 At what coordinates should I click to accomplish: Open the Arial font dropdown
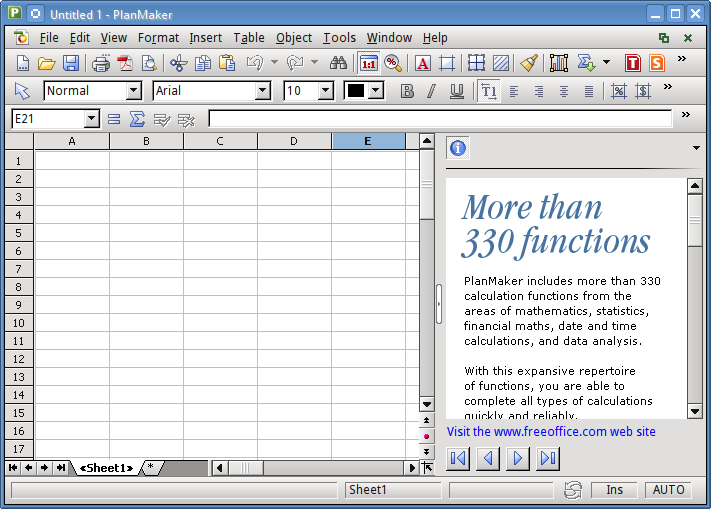(262, 91)
